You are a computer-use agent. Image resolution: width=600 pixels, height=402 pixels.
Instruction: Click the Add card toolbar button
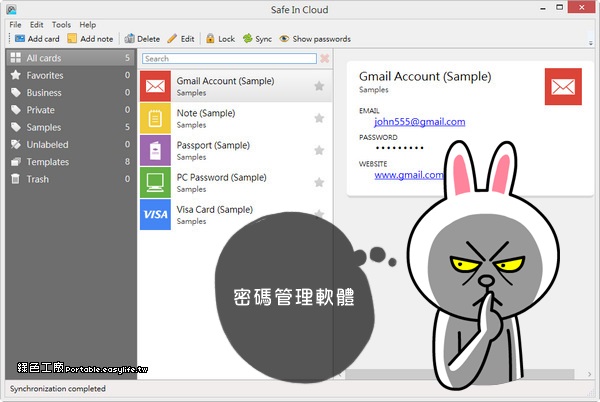(37, 39)
